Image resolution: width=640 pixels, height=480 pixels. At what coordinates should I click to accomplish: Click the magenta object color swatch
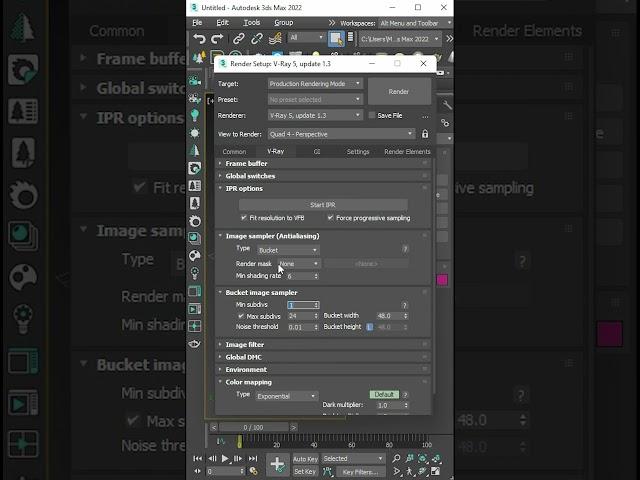click(x=442, y=280)
